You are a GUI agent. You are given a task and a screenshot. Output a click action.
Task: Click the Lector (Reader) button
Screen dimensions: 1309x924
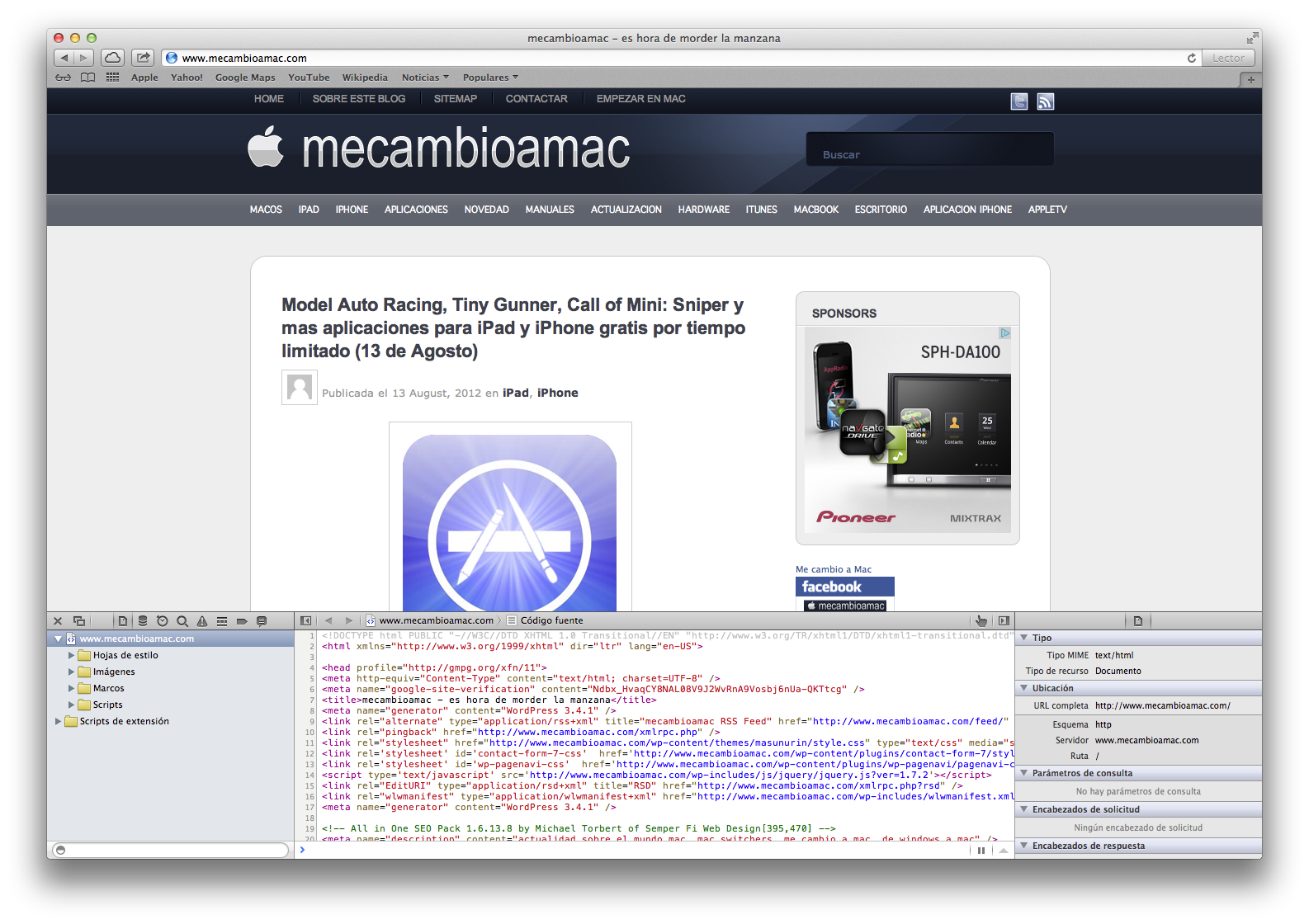1228,58
